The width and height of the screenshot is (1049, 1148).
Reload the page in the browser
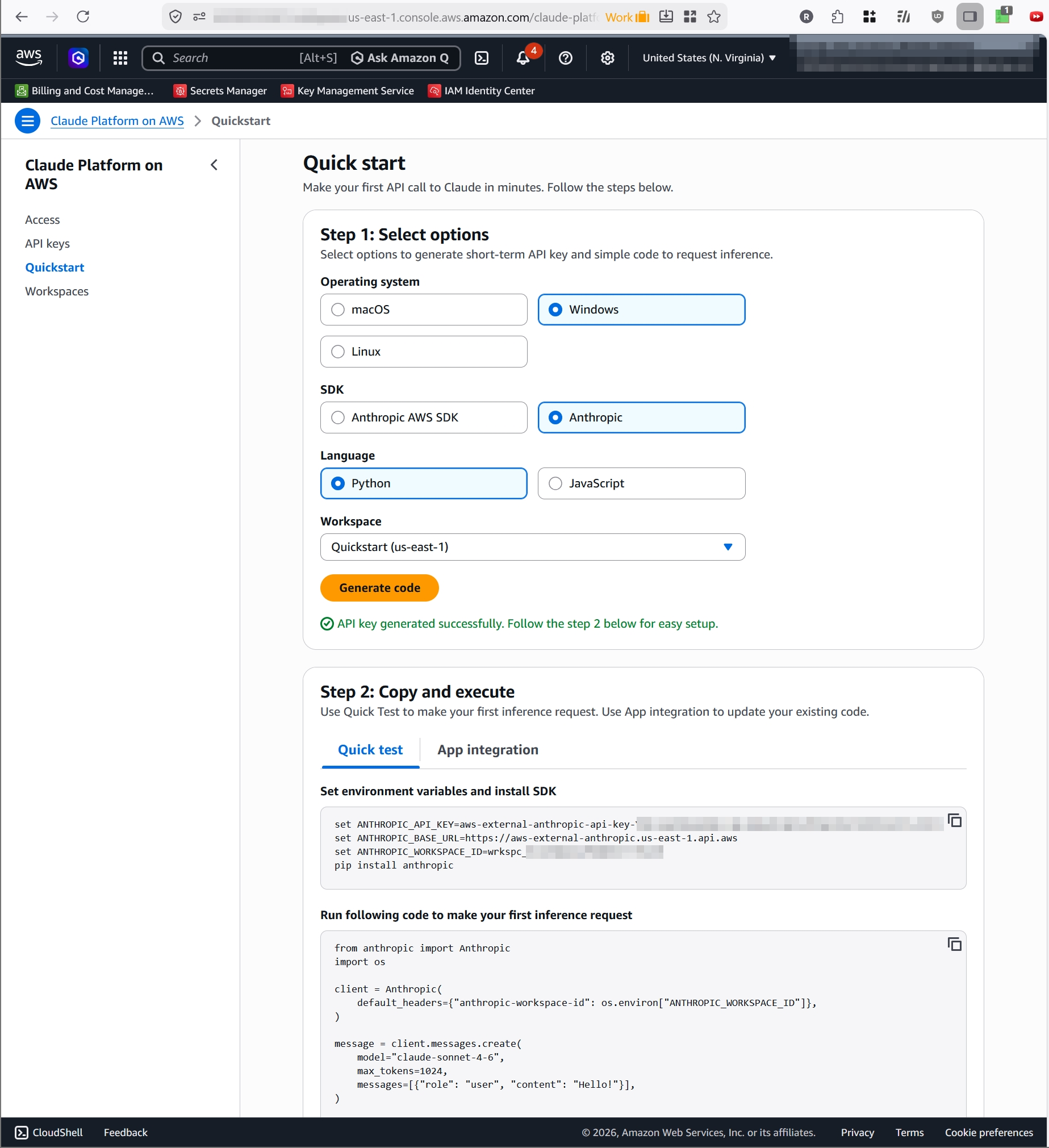tap(83, 16)
